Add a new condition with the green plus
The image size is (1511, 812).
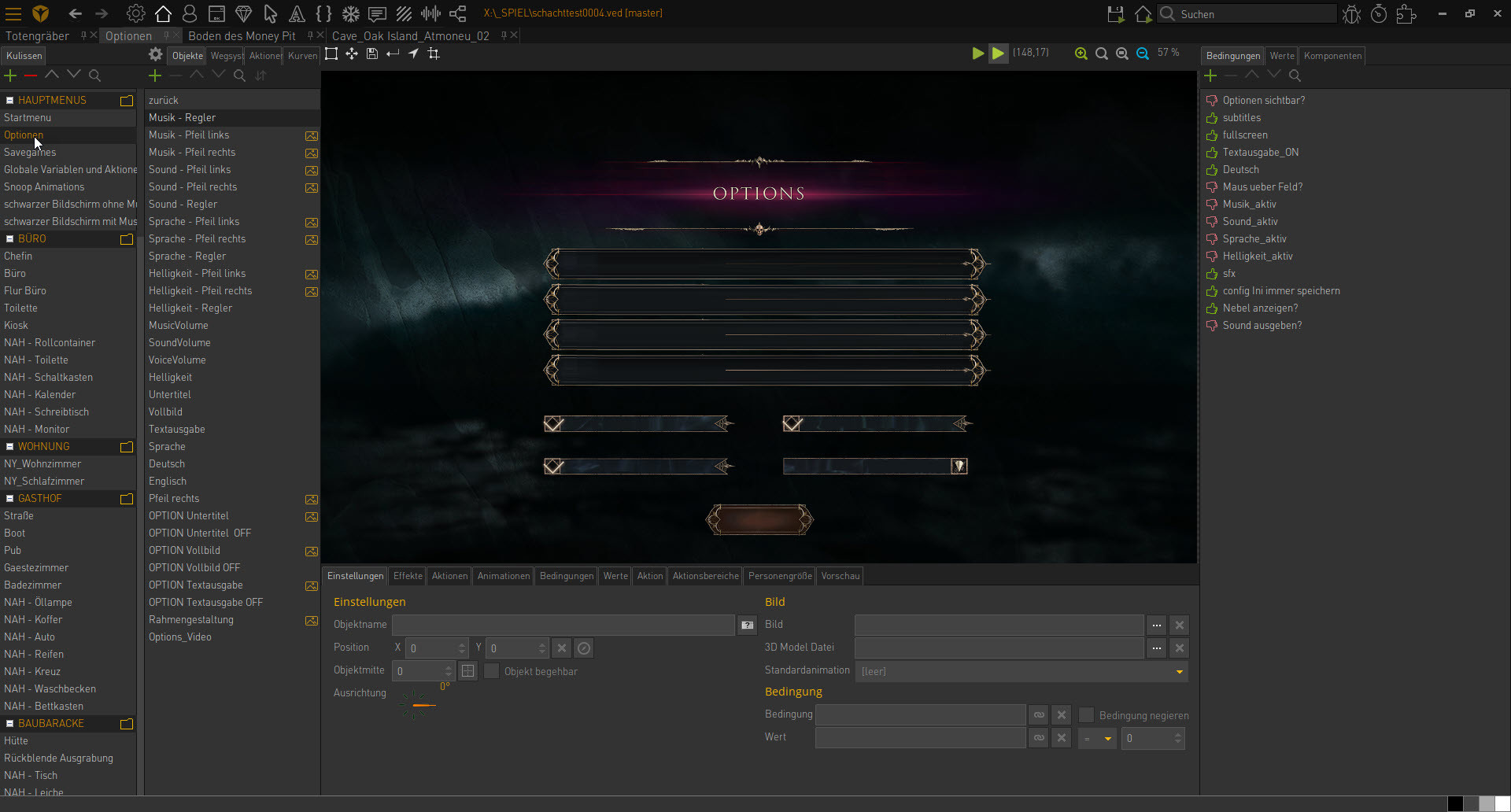coord(1210,76)
